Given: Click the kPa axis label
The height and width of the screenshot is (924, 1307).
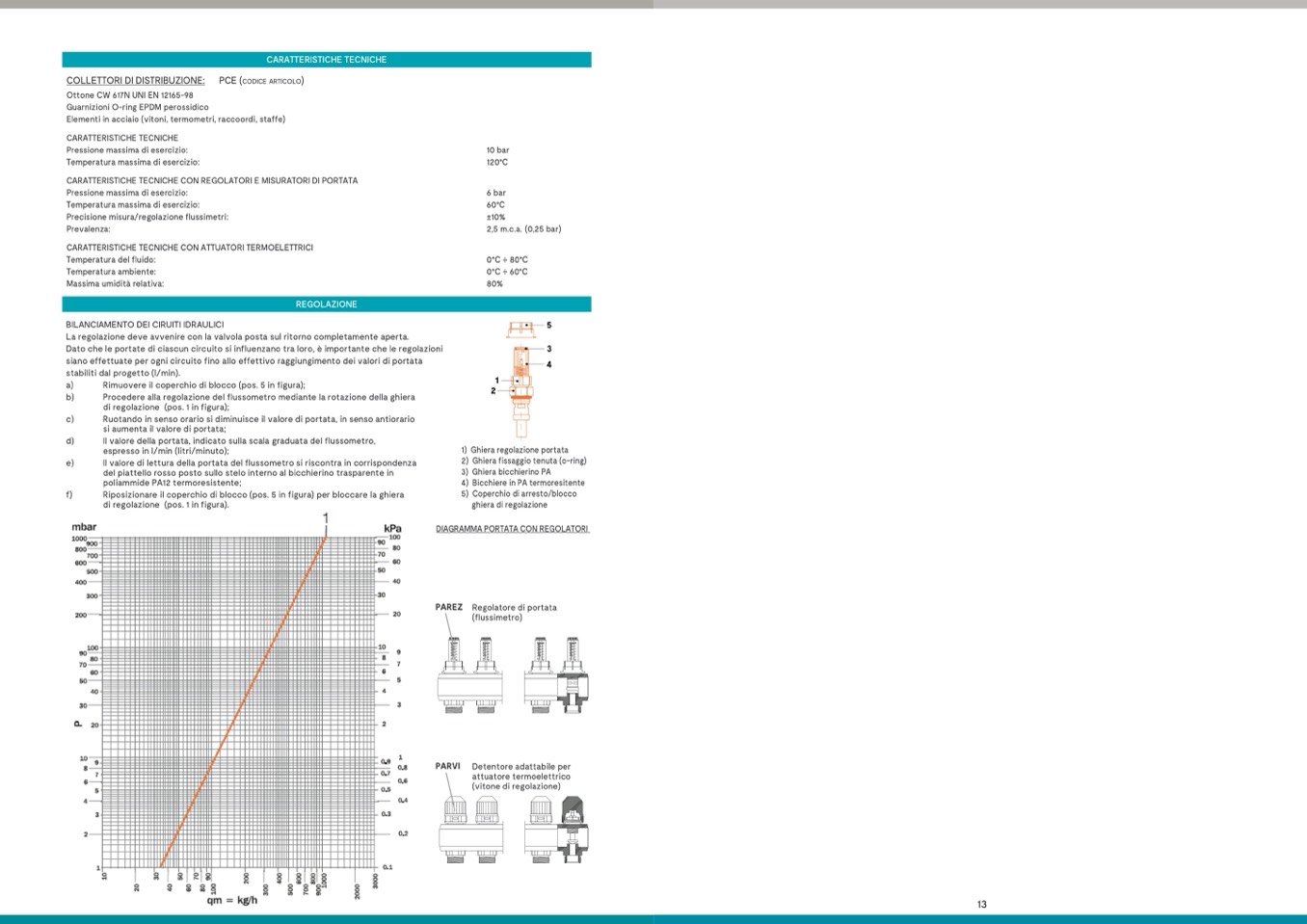Looking at the screenshot, I should pos(392,528).
